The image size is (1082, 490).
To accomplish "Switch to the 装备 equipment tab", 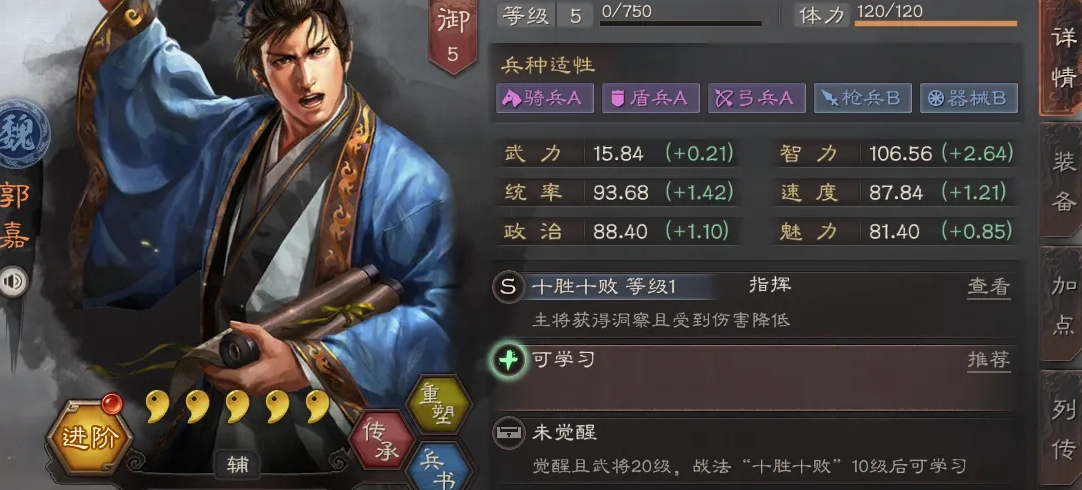I will pos(1063,181).
